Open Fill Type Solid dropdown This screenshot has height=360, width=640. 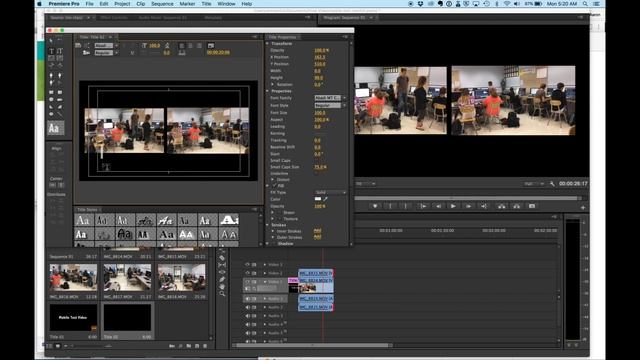pyautogui.click(x=330, y=192)
